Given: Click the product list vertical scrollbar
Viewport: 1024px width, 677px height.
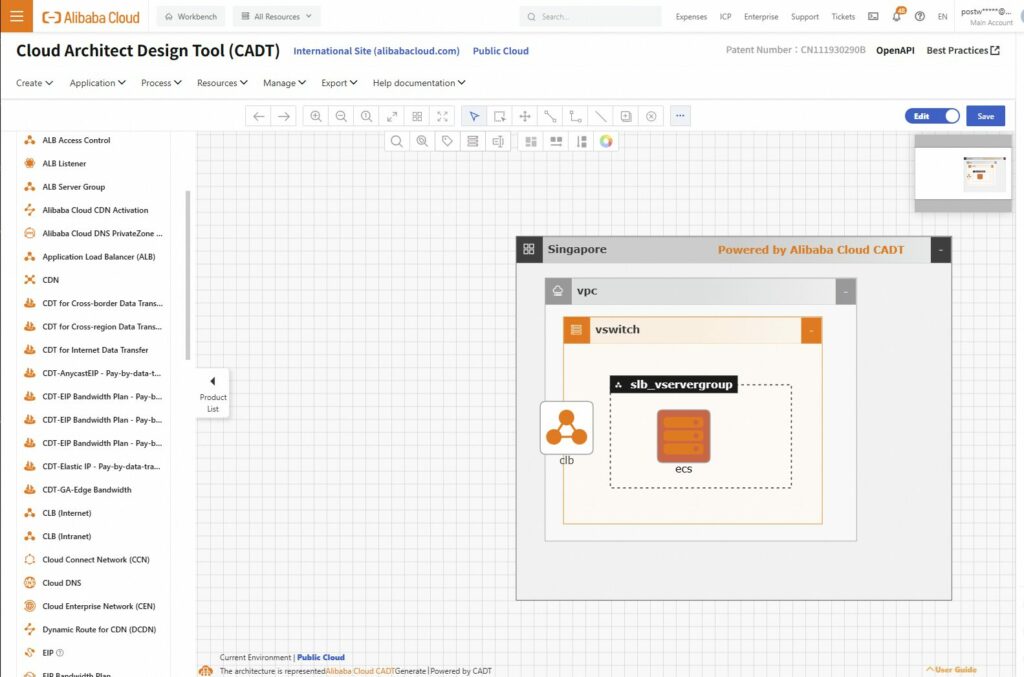Looking at the screenshot, I should [188, 275].
